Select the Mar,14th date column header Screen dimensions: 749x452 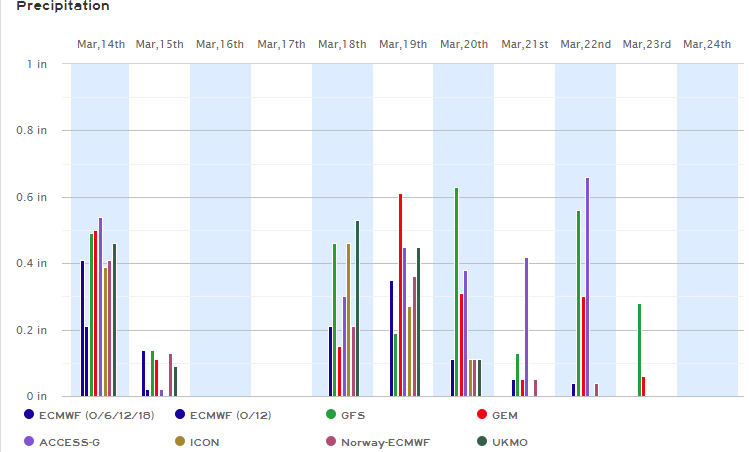(x=100, y=44)
